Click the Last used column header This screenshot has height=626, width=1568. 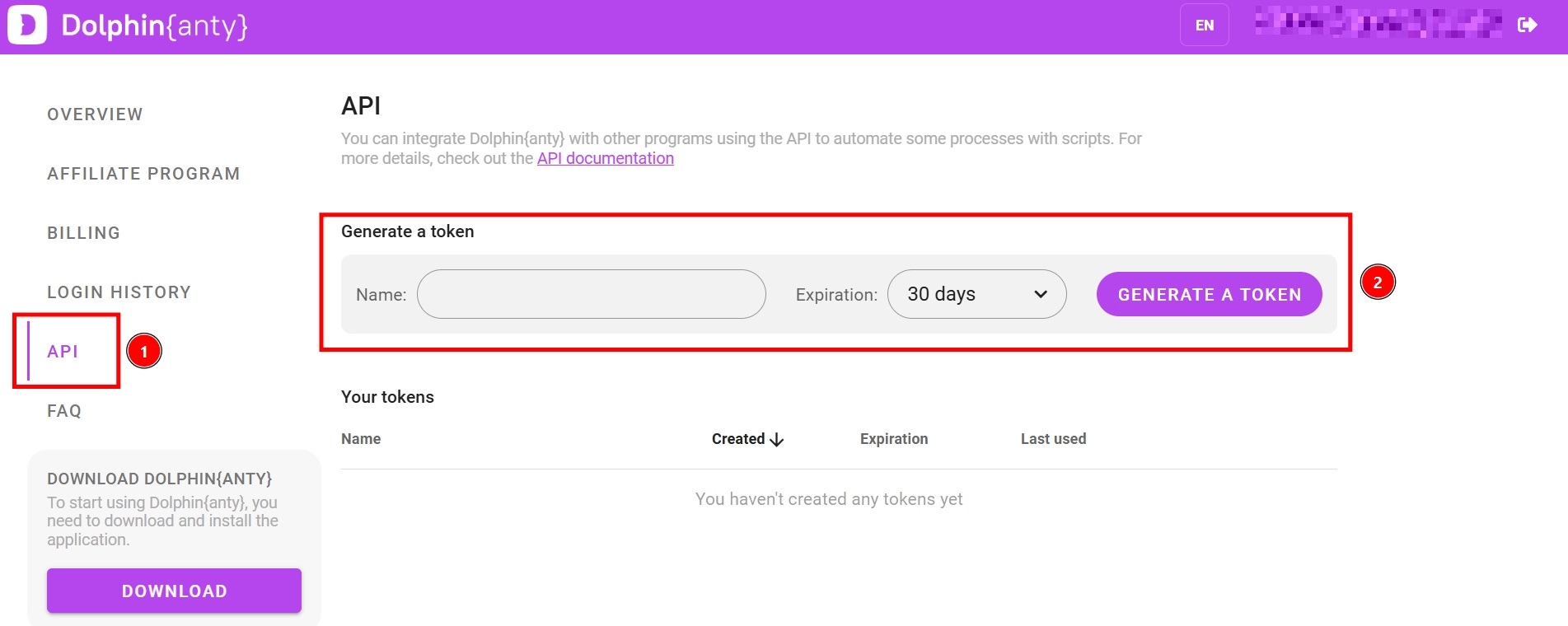pyautogui.click(x=1053, y=439)
